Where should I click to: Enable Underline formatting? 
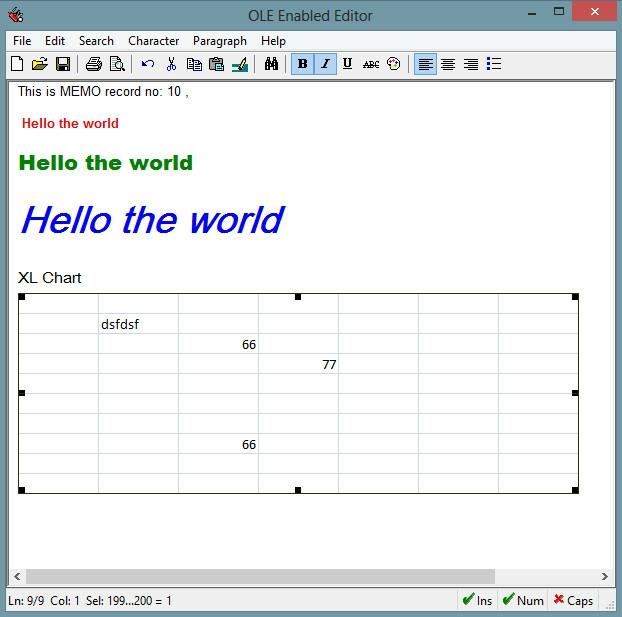click(x=347, y=64)
